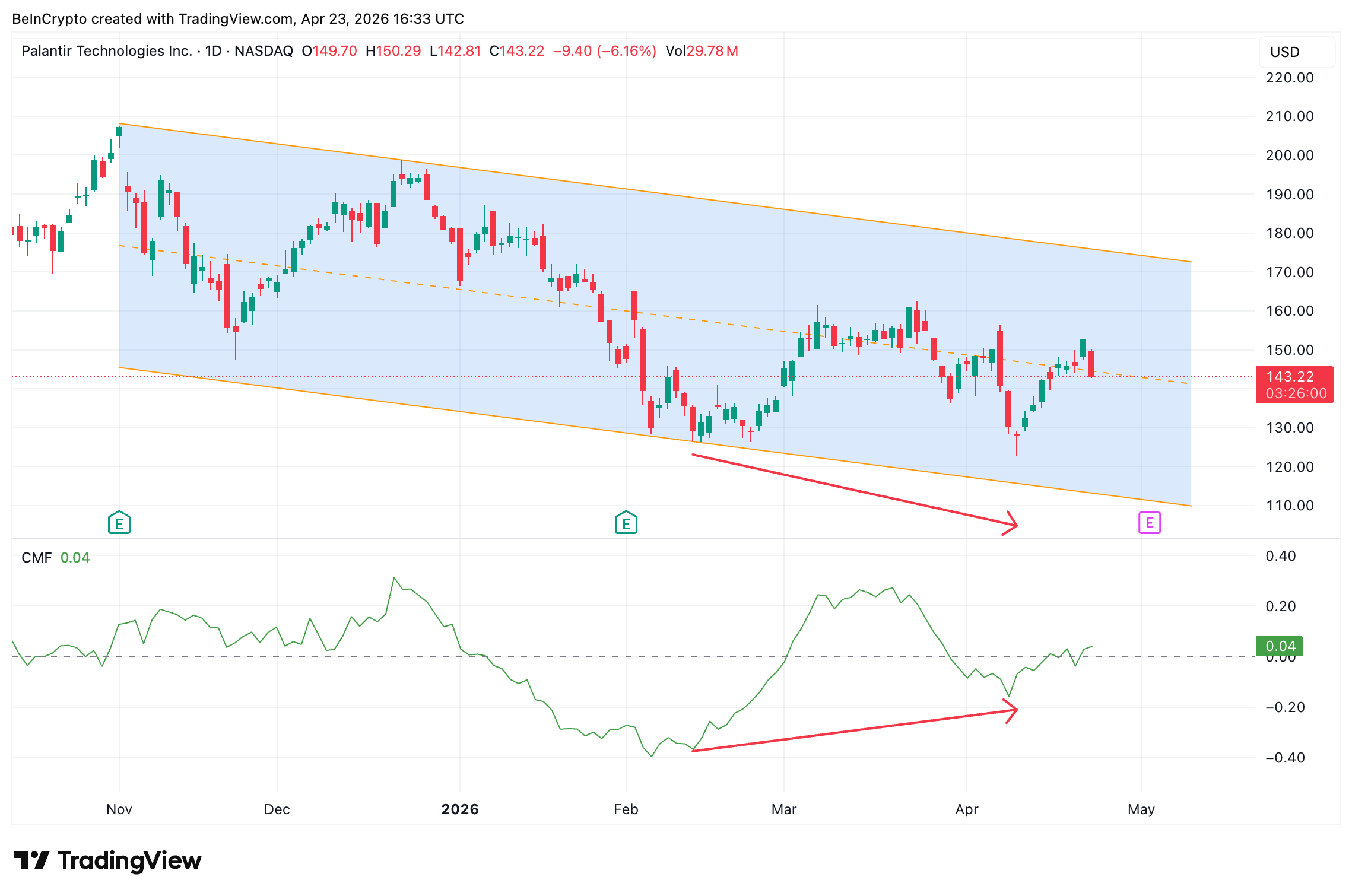The height and width of the screenshot is (896, 1352).
Task: Click the red current price label 143.22
Action: click(x=1296, y=377)
